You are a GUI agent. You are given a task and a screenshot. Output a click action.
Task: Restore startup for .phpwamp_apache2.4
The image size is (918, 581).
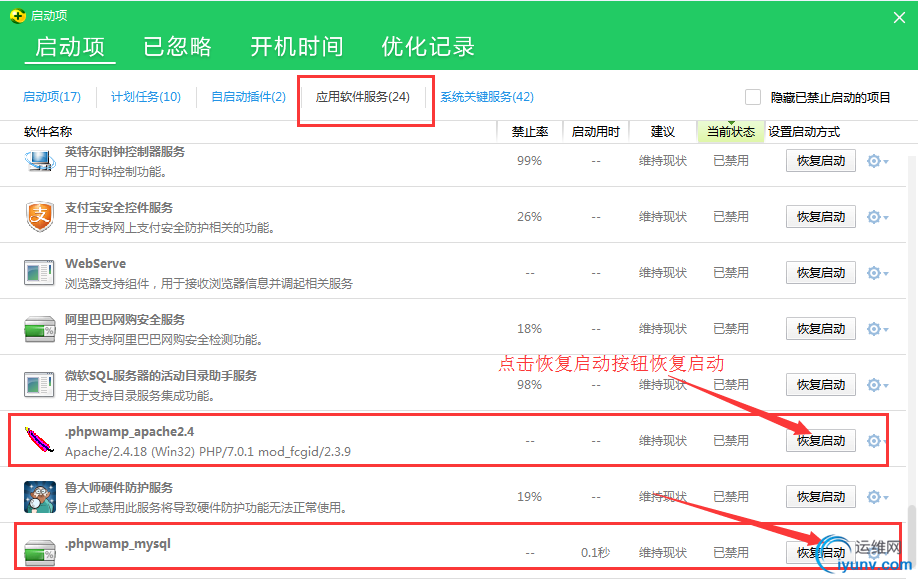pos(820,441)
